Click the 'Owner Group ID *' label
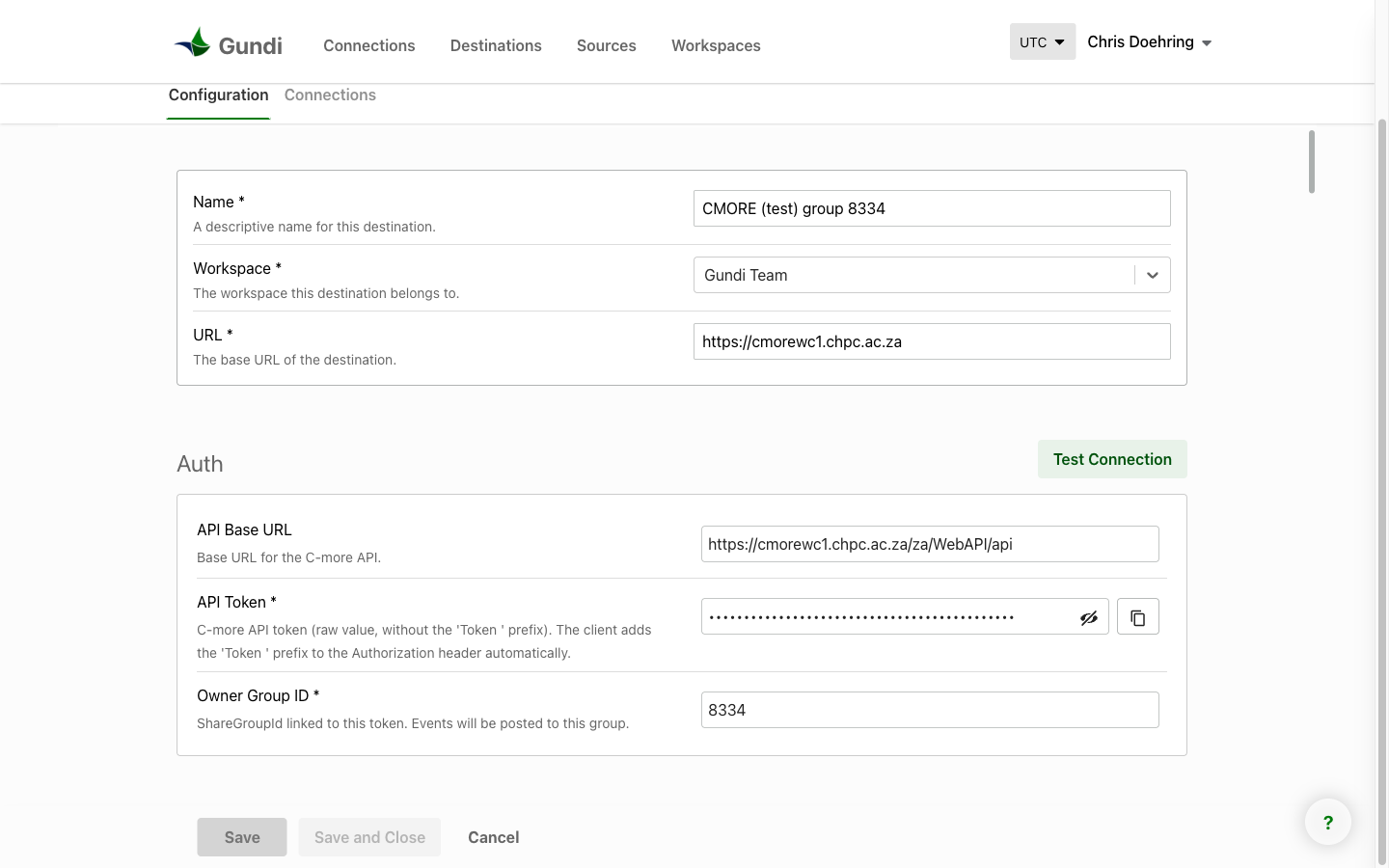This screenshot has width=1389, height=868. [259, 695]
